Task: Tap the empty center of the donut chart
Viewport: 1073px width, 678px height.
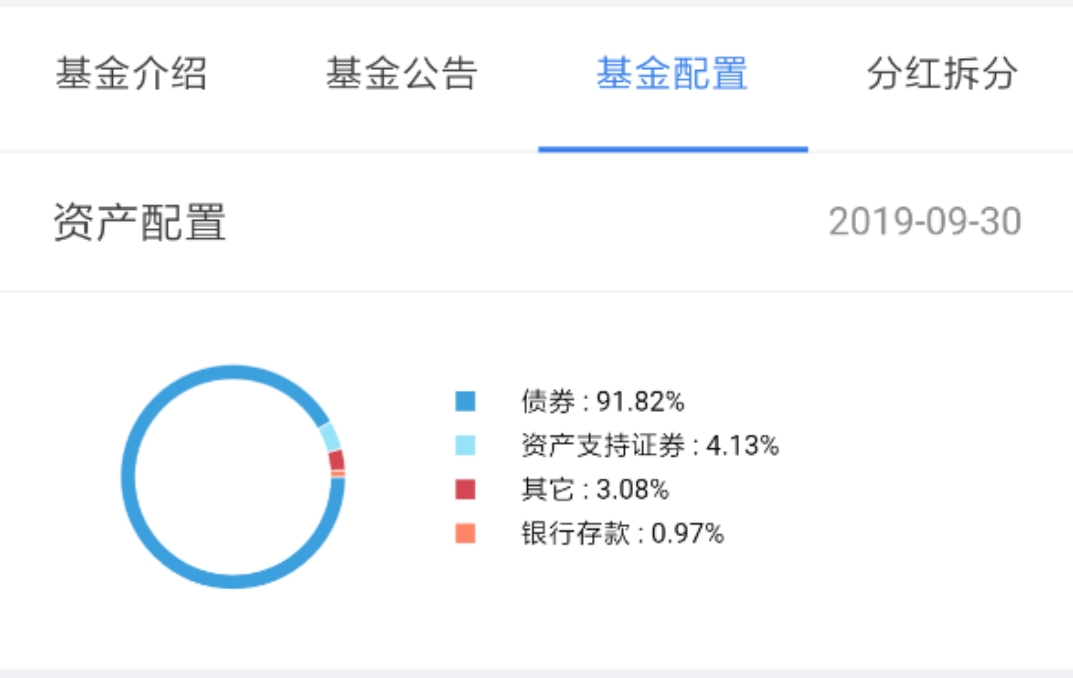Action: [233, 477]
